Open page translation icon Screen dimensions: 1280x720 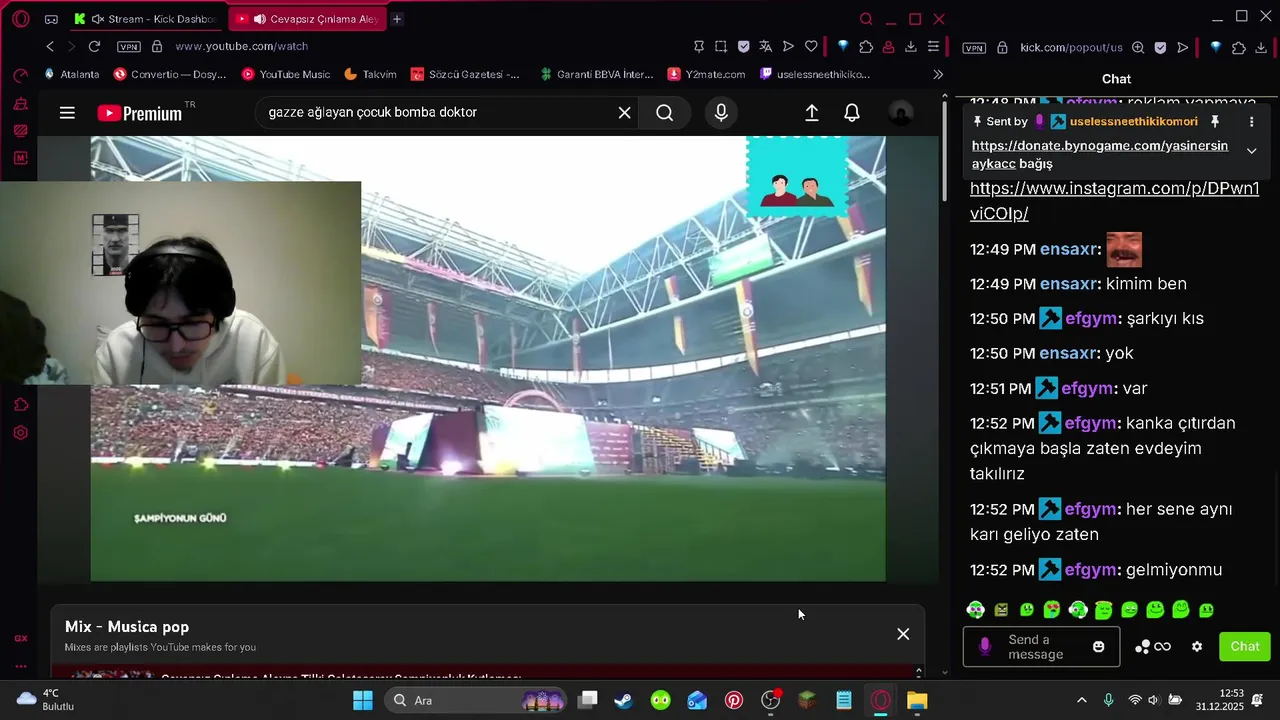pos(765,46)
